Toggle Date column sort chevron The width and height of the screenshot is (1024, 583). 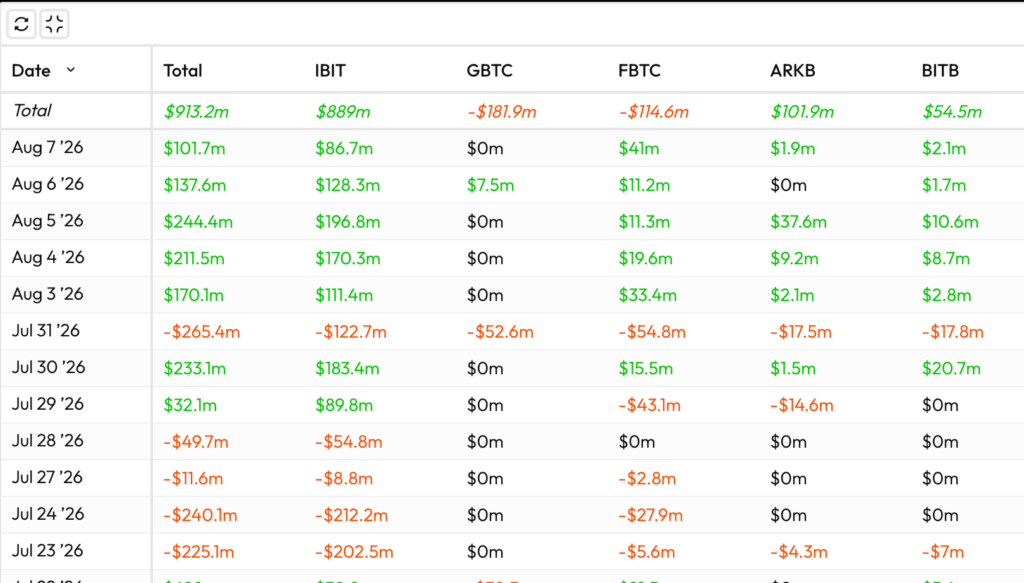pyautogui.click(x=71, y=69)
